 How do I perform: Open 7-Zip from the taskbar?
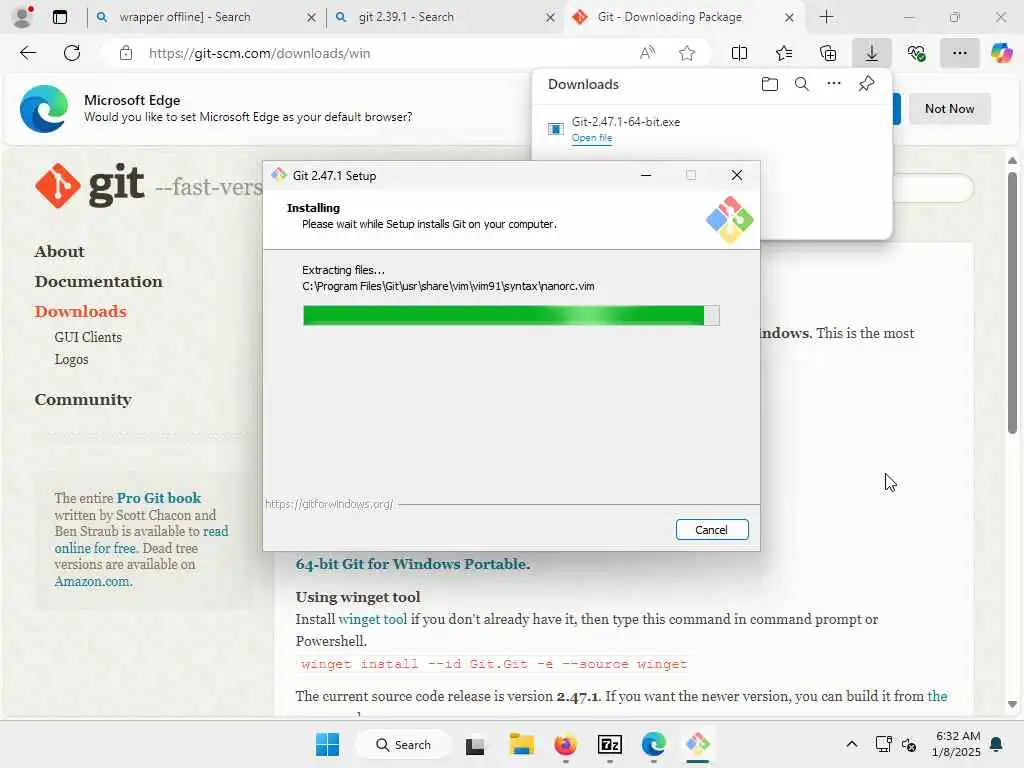[609, 744]
